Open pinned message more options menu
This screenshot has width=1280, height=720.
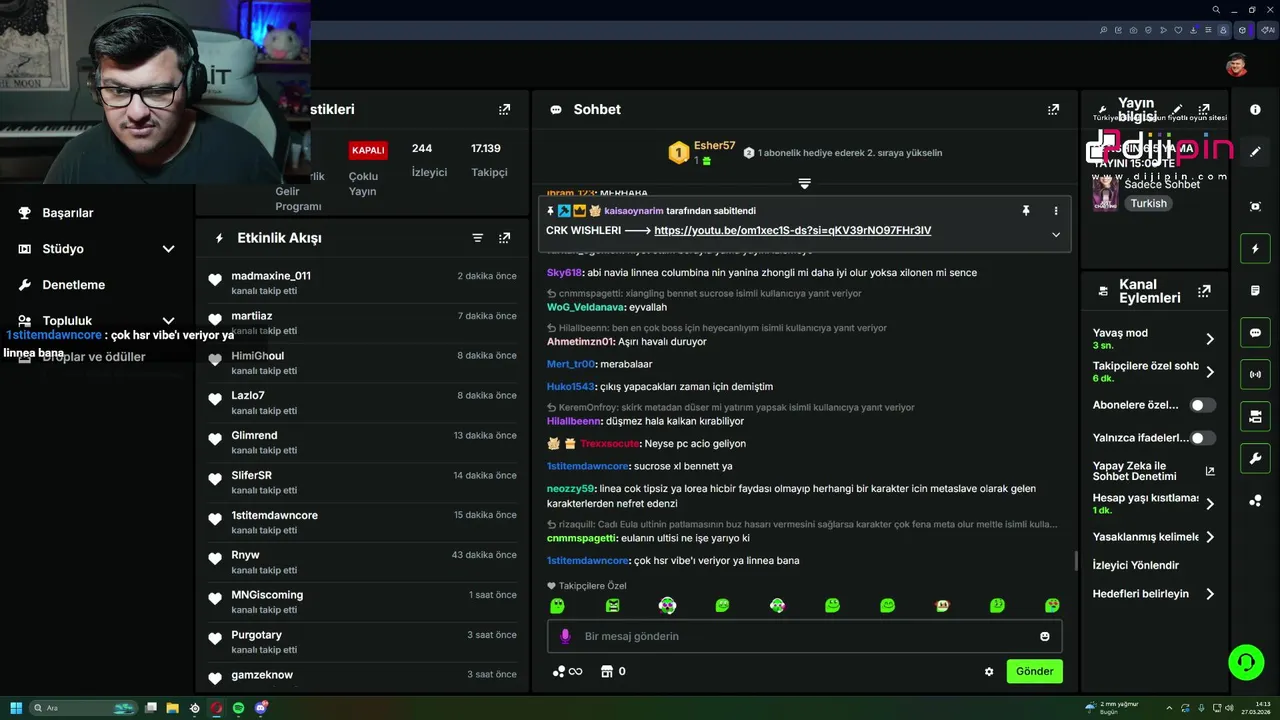pos(1055,211)
